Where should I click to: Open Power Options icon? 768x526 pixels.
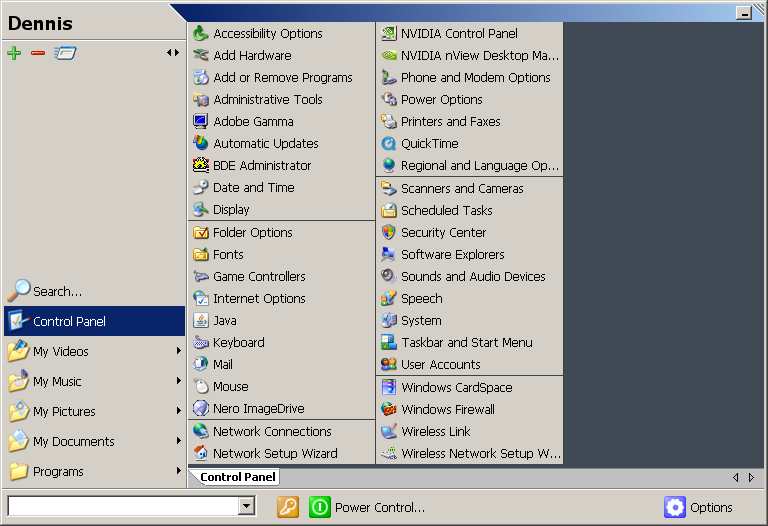tap(388, 99)
